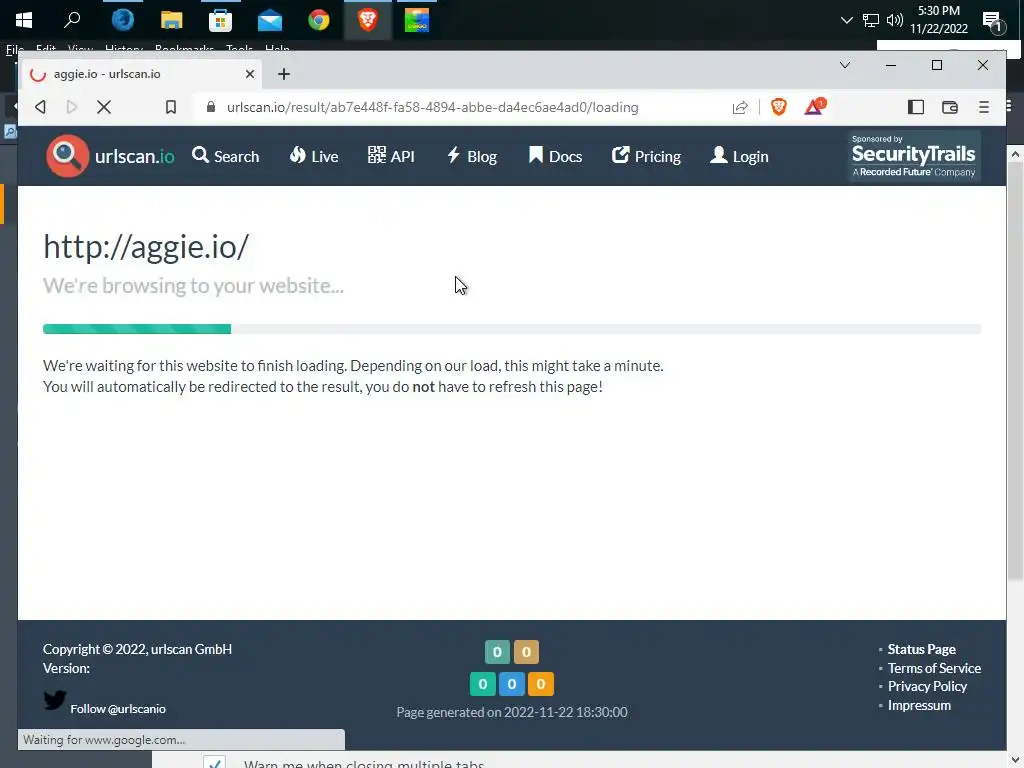Open the tab search dropdown chevron
The image size is (1024, 768).
[844, 65]
